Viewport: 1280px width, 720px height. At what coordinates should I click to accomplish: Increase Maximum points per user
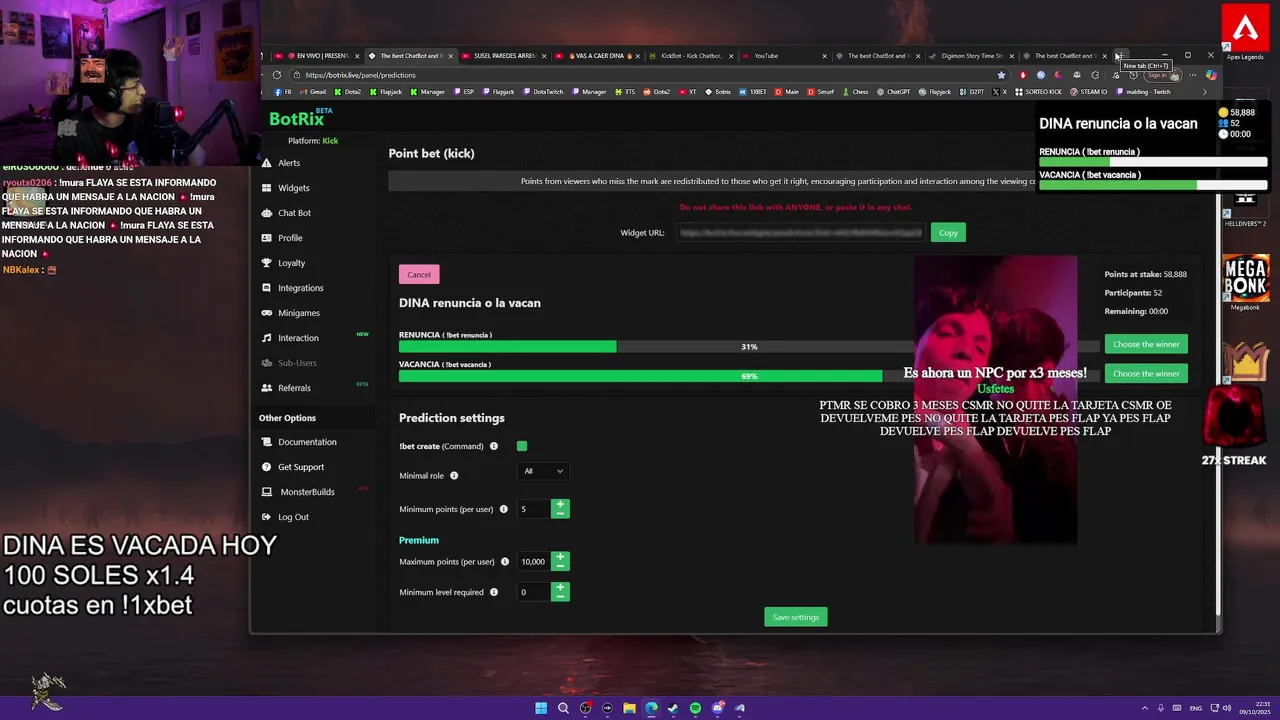click(x=560, y=557)
